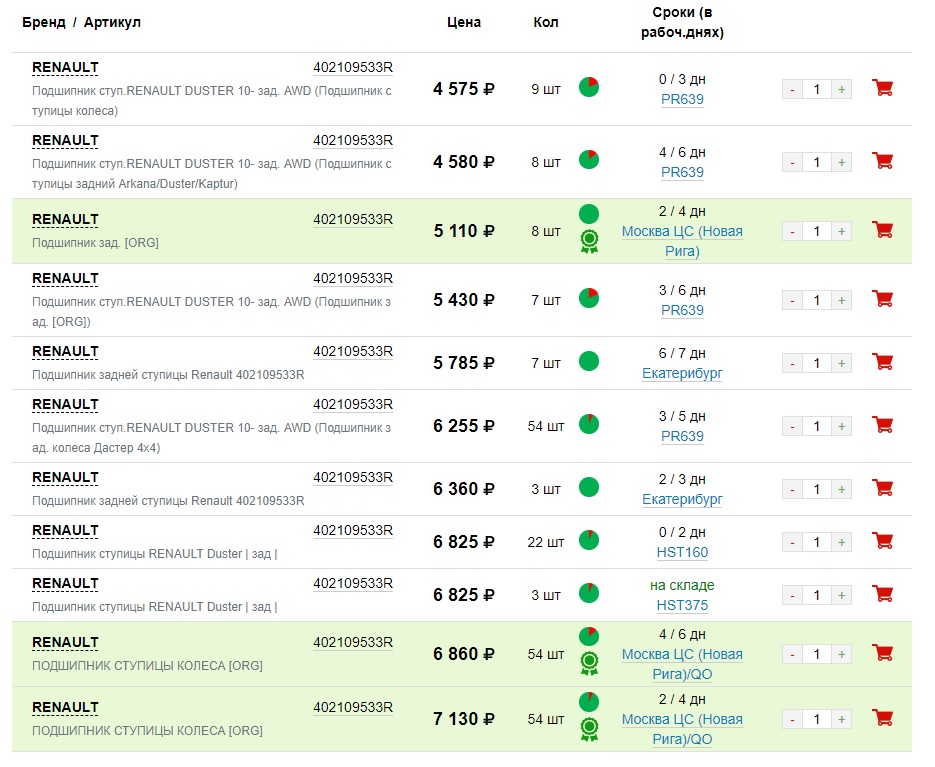Screen dimensions: 935x767
Task: Click the '9 шт' quantity cell
Action: point(546,89)
